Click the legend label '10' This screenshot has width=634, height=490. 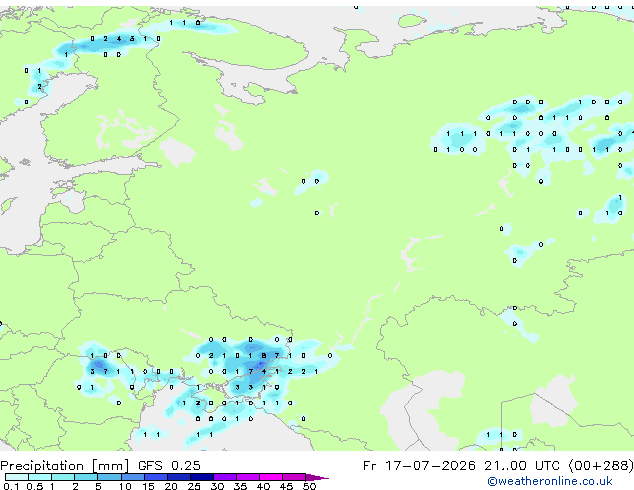click(x=125, y=486)
